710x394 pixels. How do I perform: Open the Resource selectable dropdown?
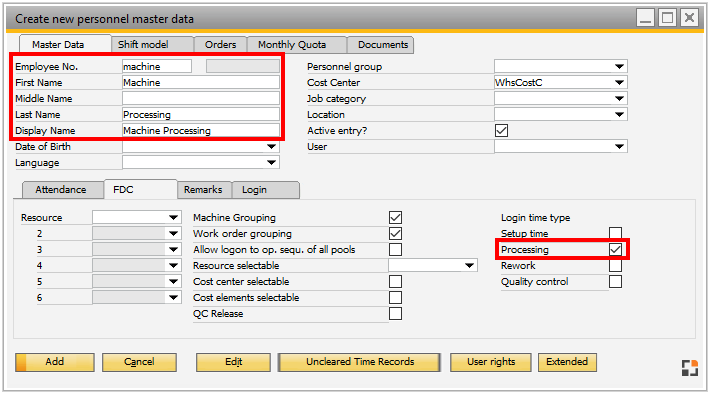click(x=470, y=265)
